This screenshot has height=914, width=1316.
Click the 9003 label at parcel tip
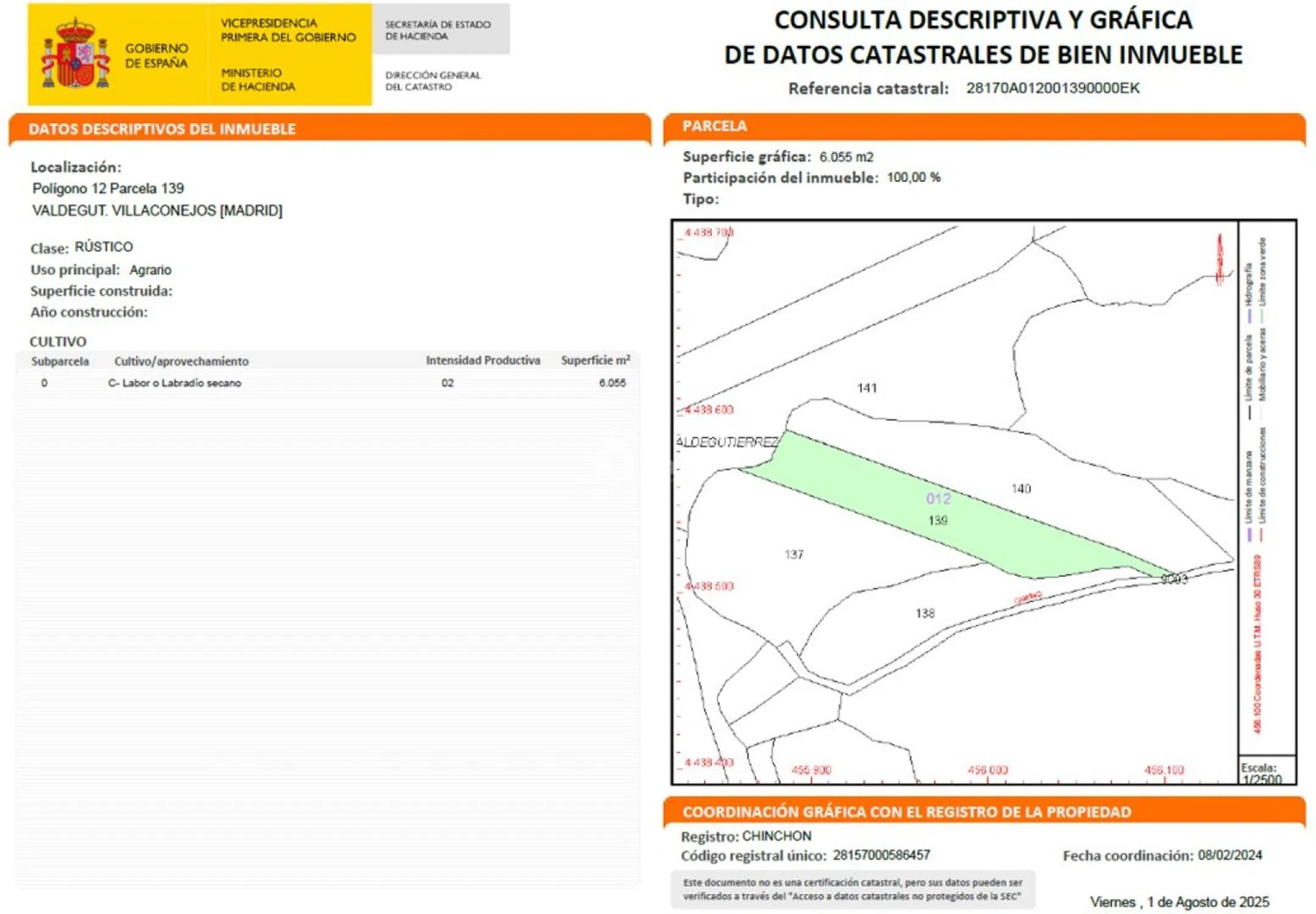[x=1173, y=579]
